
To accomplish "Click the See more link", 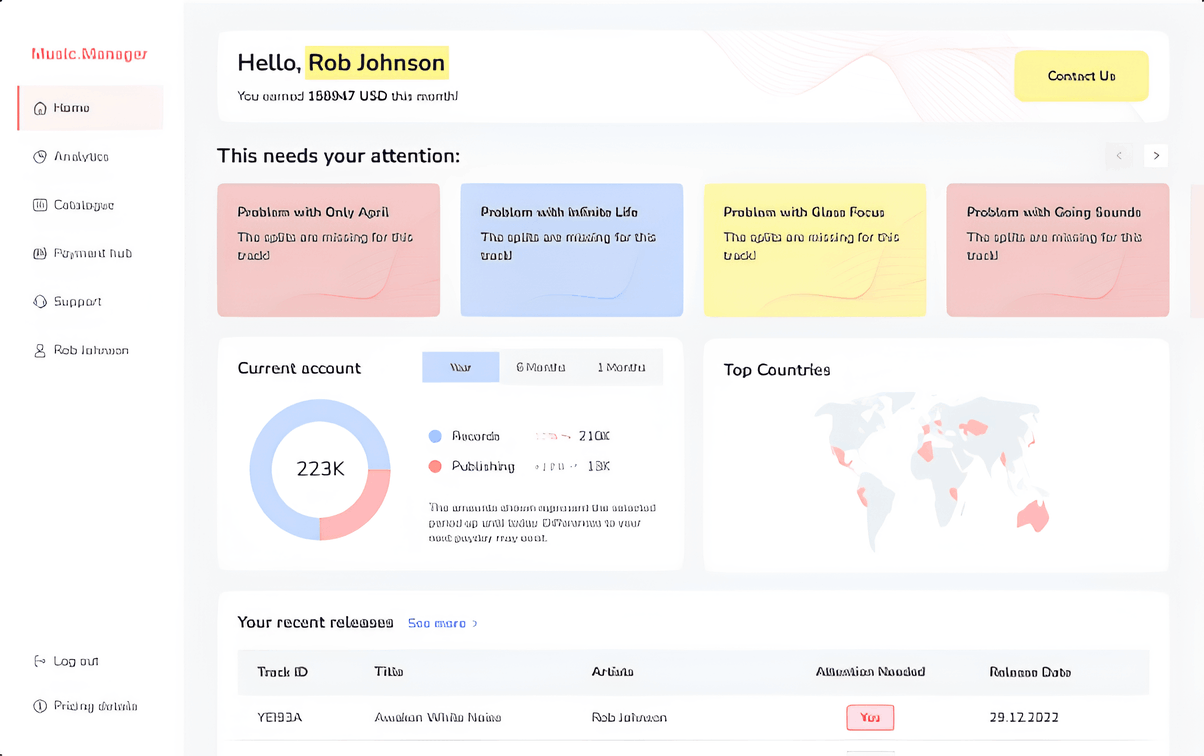I will (443, 623).
